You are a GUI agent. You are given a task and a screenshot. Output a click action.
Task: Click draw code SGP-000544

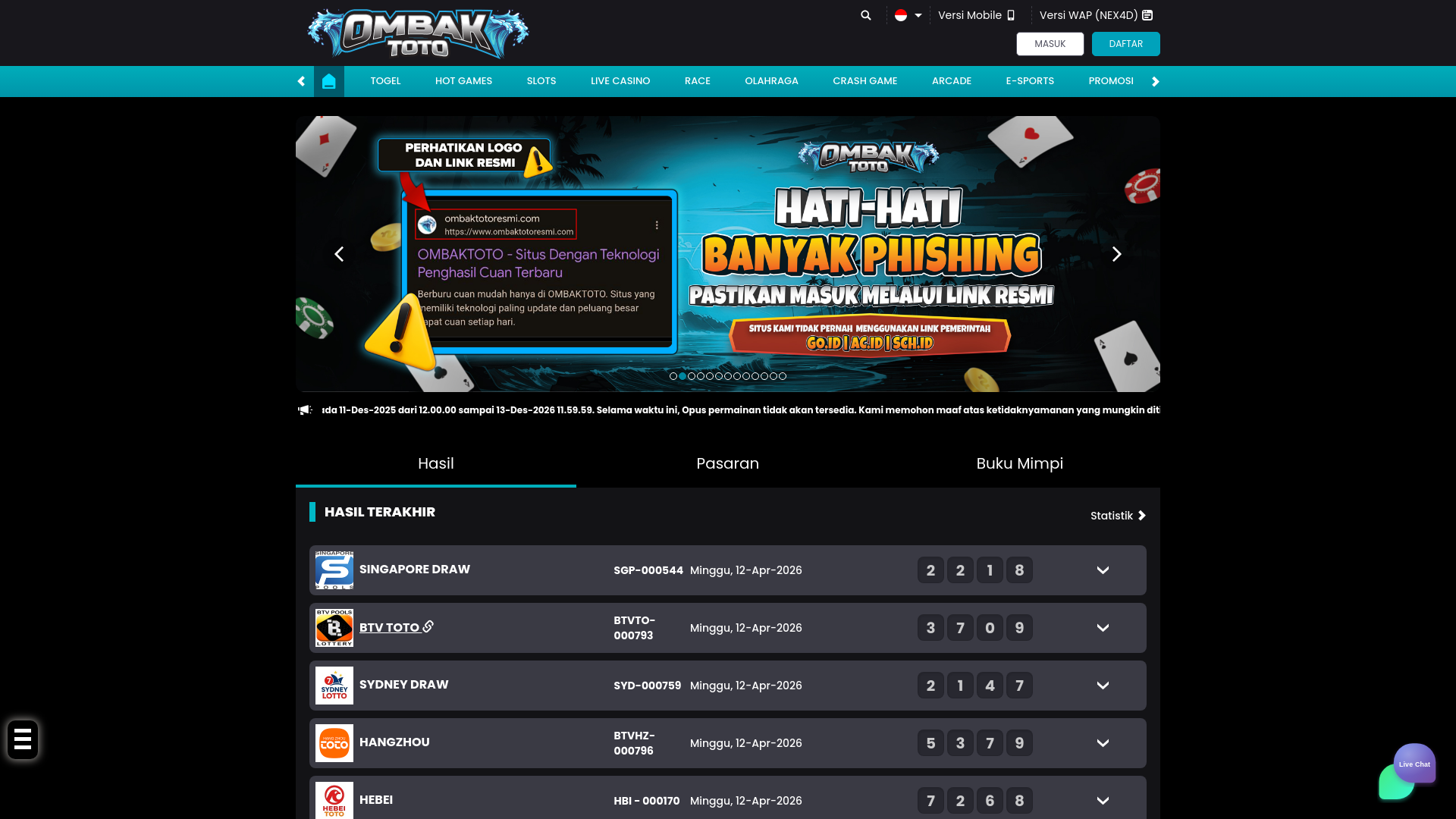648,570
